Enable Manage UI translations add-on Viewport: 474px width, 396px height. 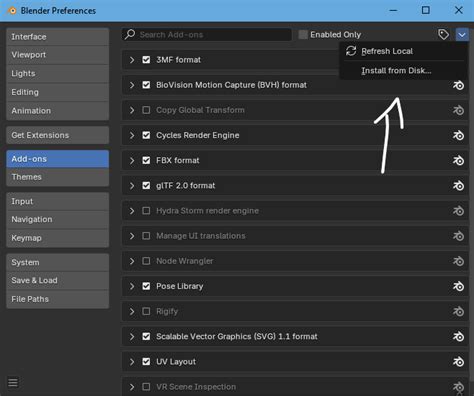coord(146,236)
